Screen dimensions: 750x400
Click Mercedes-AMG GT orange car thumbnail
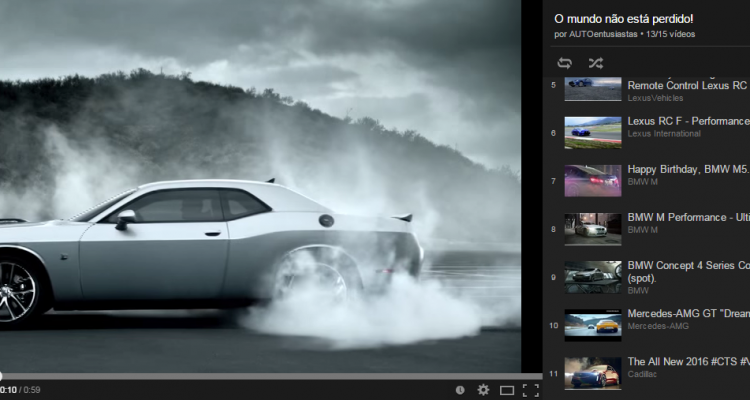click(592, 325)
